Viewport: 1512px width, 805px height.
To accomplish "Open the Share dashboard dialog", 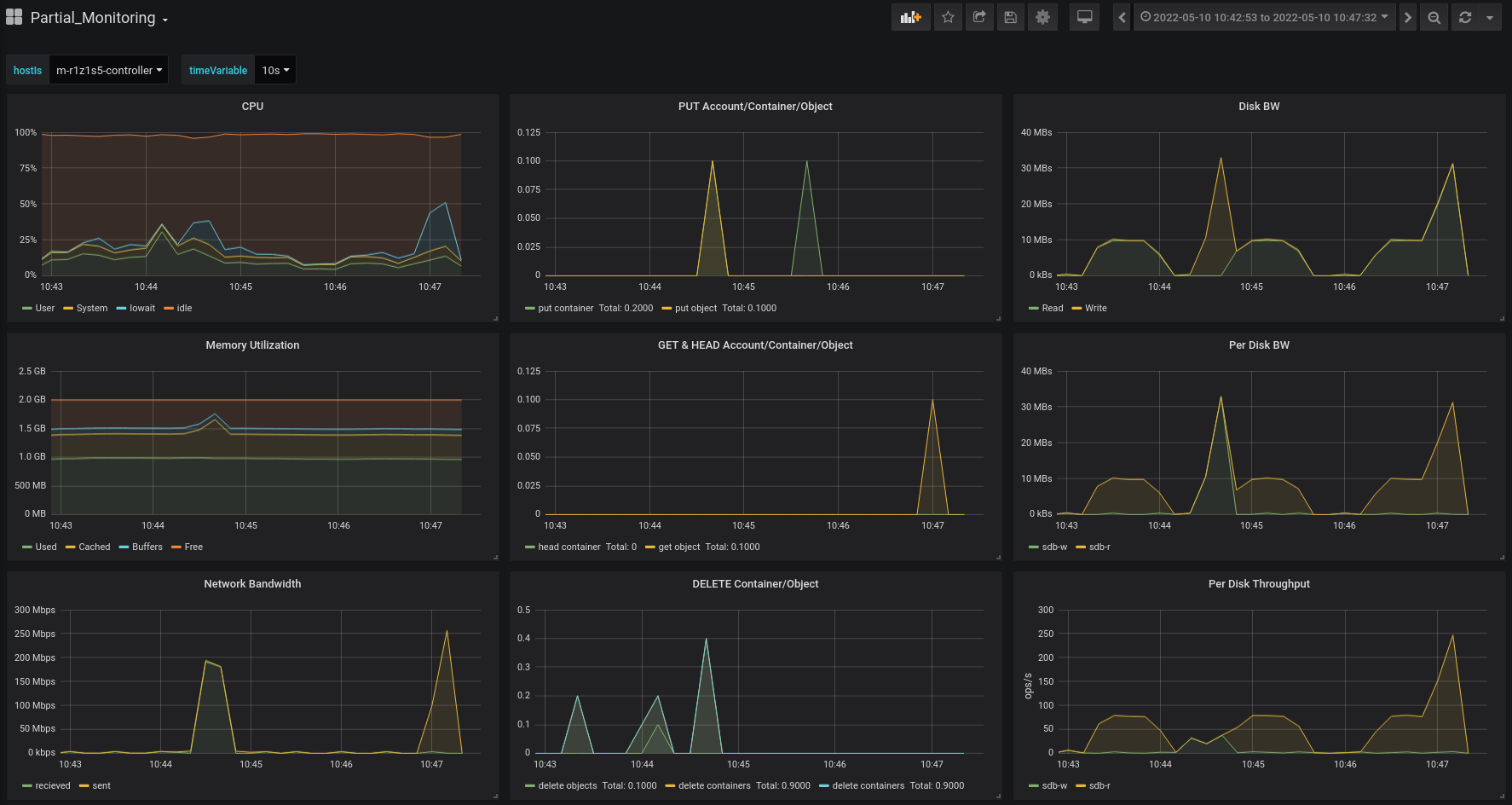I will 979,17.
